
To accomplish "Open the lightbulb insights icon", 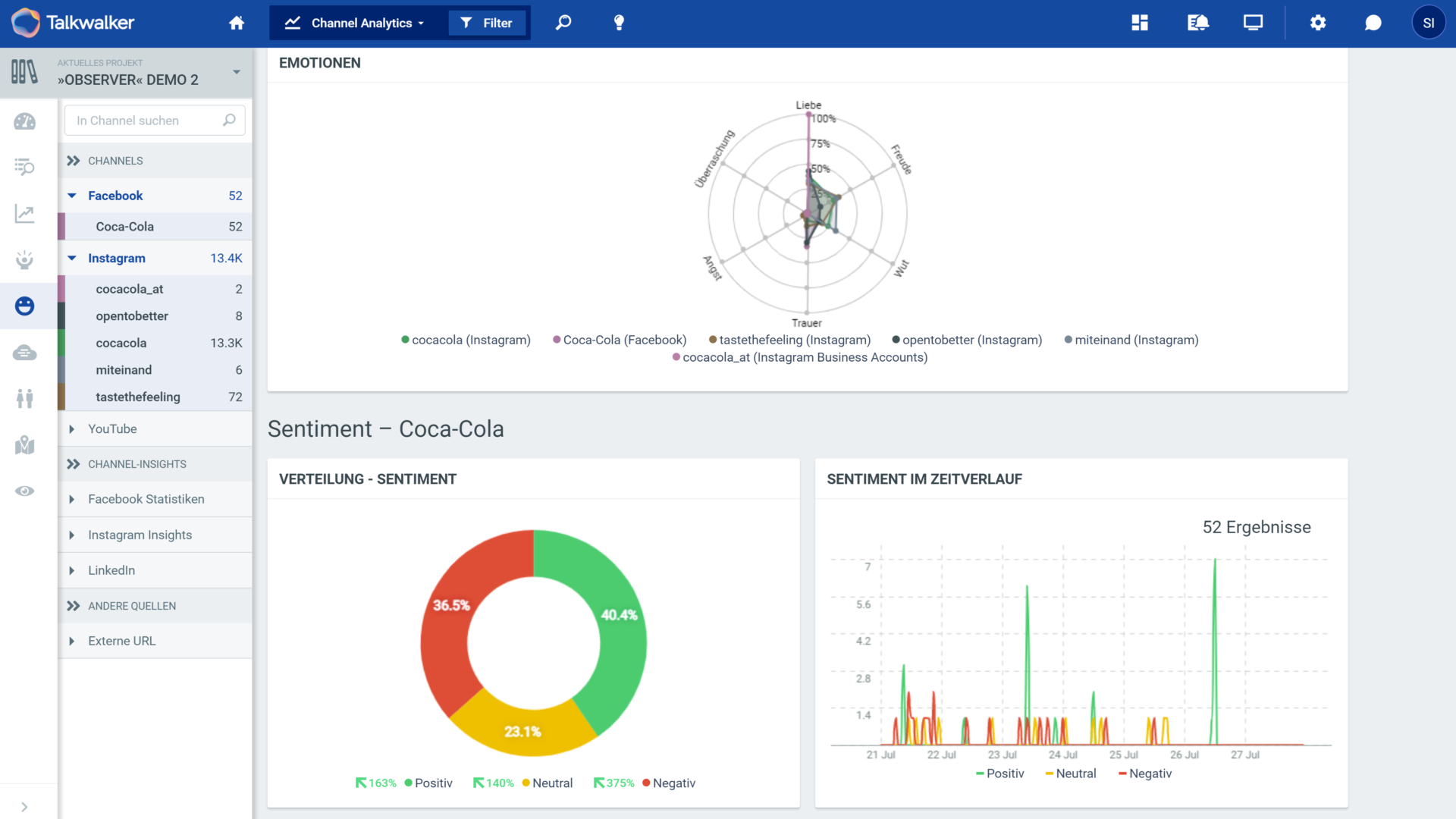I will [x=619, y=23].
